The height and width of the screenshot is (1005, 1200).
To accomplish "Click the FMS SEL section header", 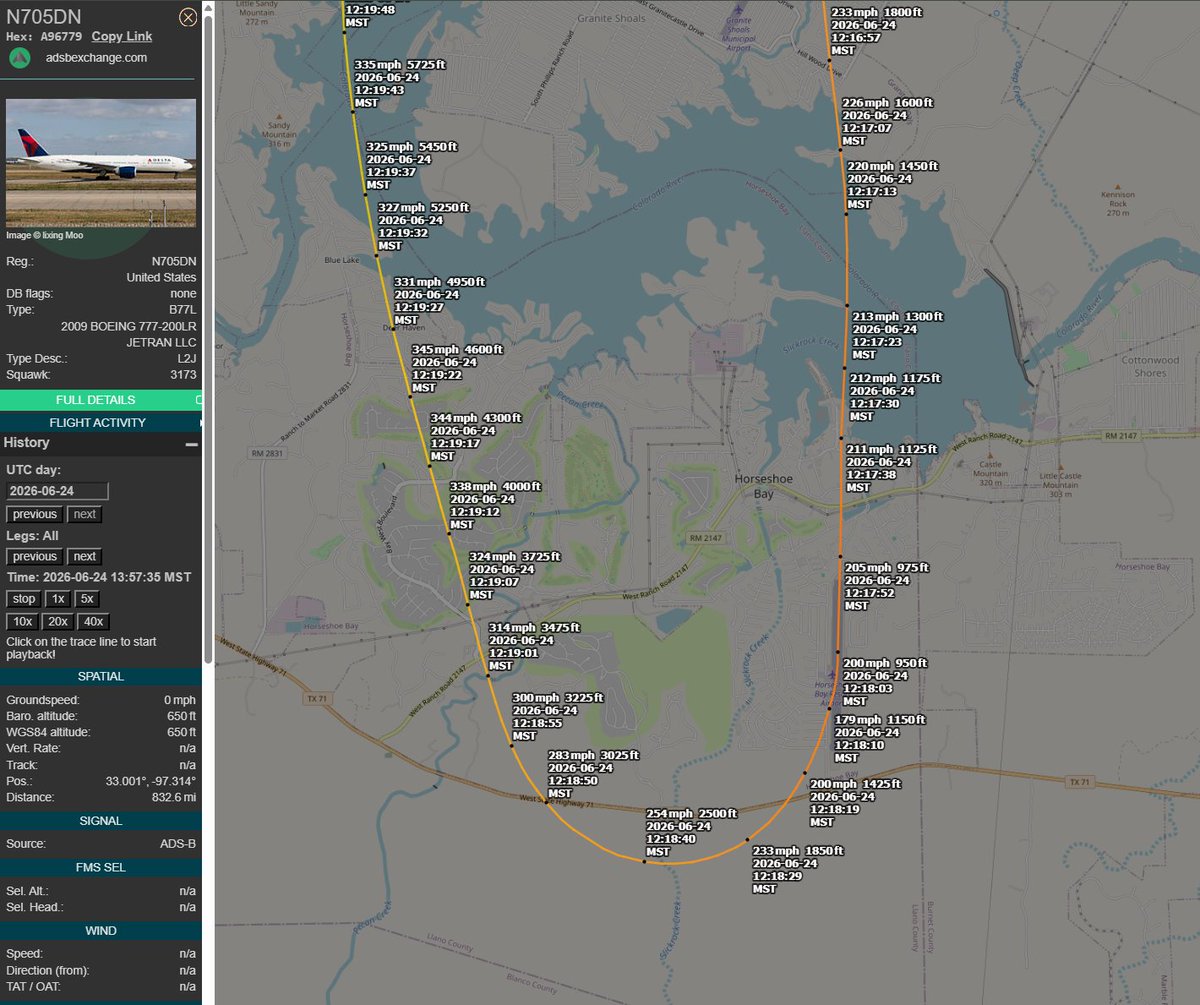I will click(101, 867).
